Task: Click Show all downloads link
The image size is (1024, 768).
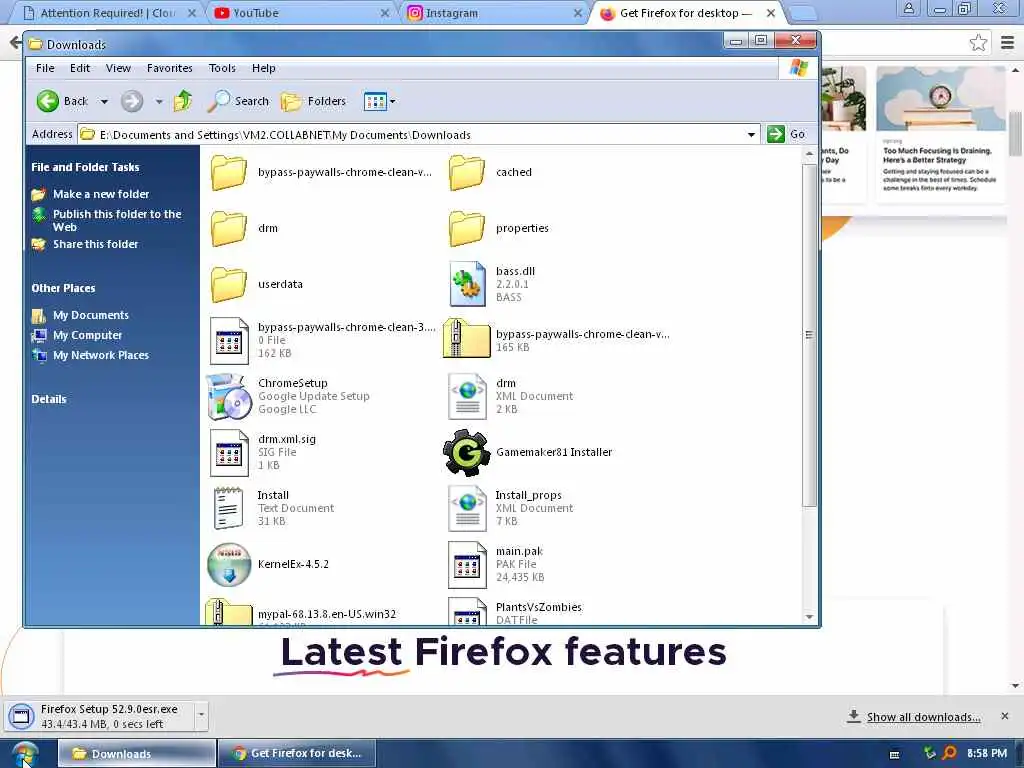Action: pyautogui.click(x=923, y=717)
